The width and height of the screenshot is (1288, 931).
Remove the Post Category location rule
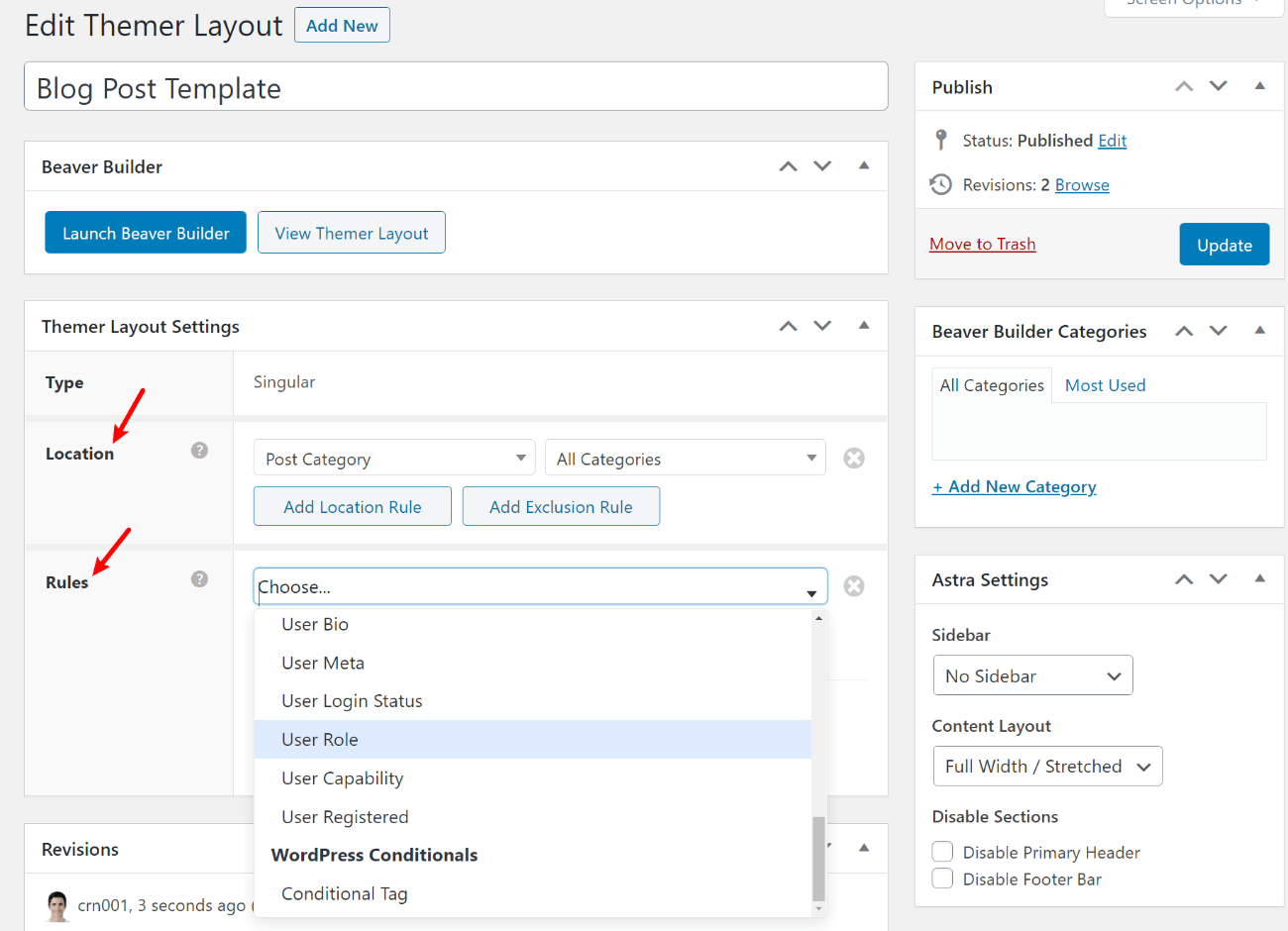click(x=854, y=459)
